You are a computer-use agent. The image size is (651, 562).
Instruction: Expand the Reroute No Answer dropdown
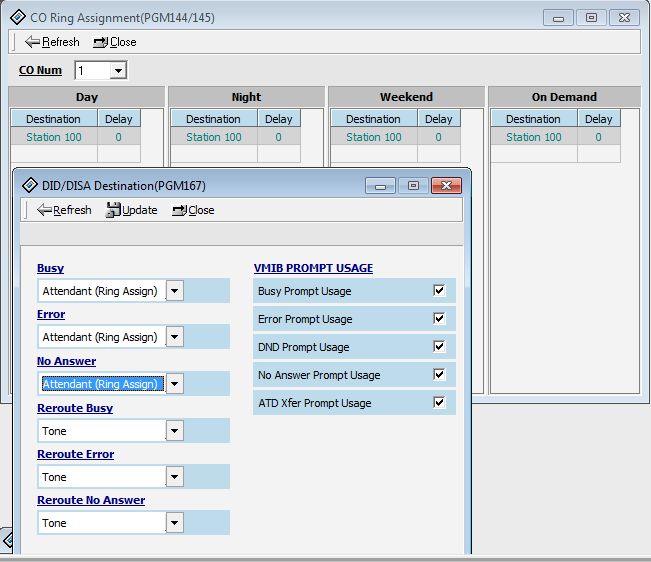pos(174,523)
